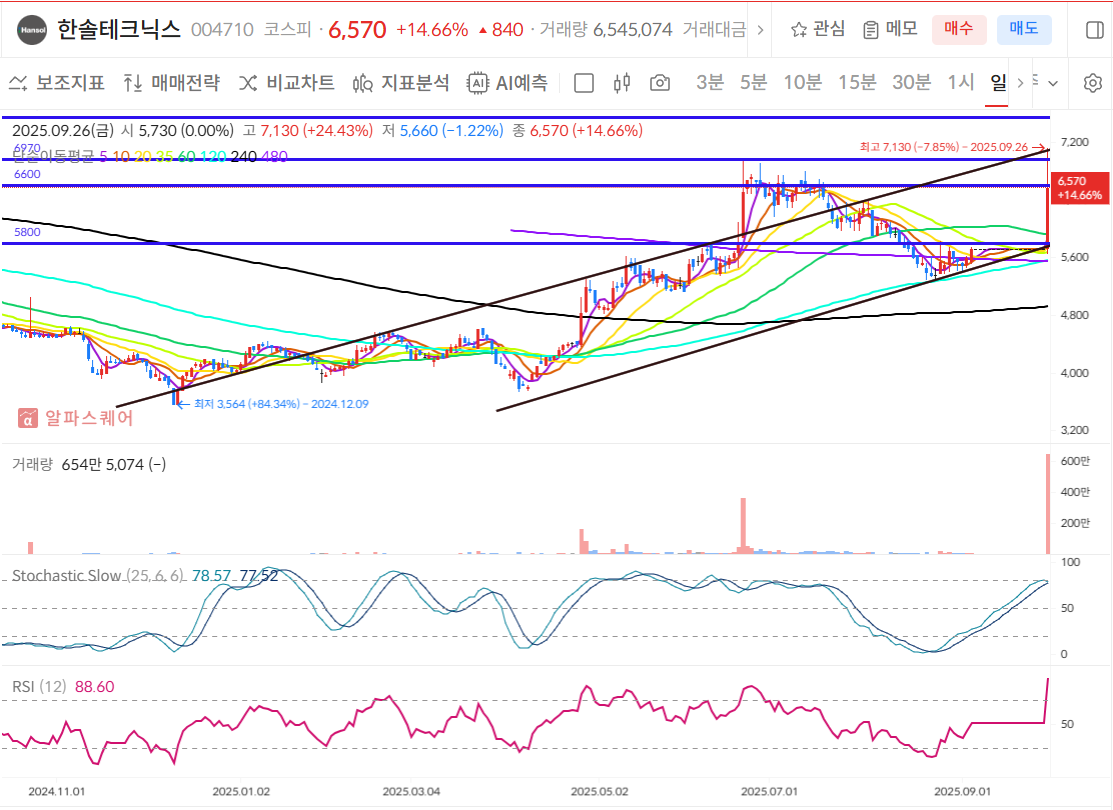Open 매매전략 trading strategy menu
Screen dimensions: 1113x810
pyautogui.click(x=171, y=83)
